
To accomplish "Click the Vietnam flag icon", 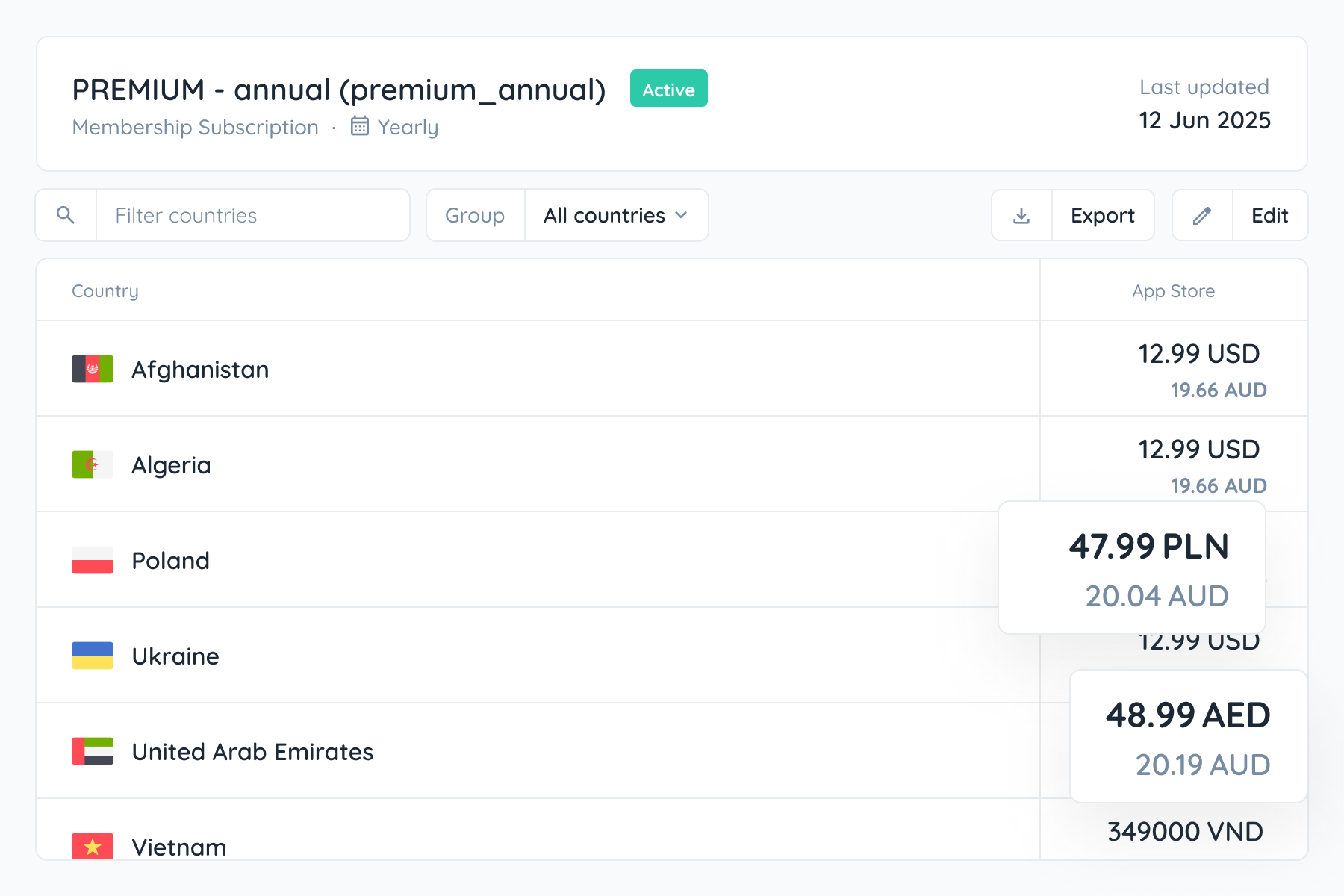I will click(93, 846).
